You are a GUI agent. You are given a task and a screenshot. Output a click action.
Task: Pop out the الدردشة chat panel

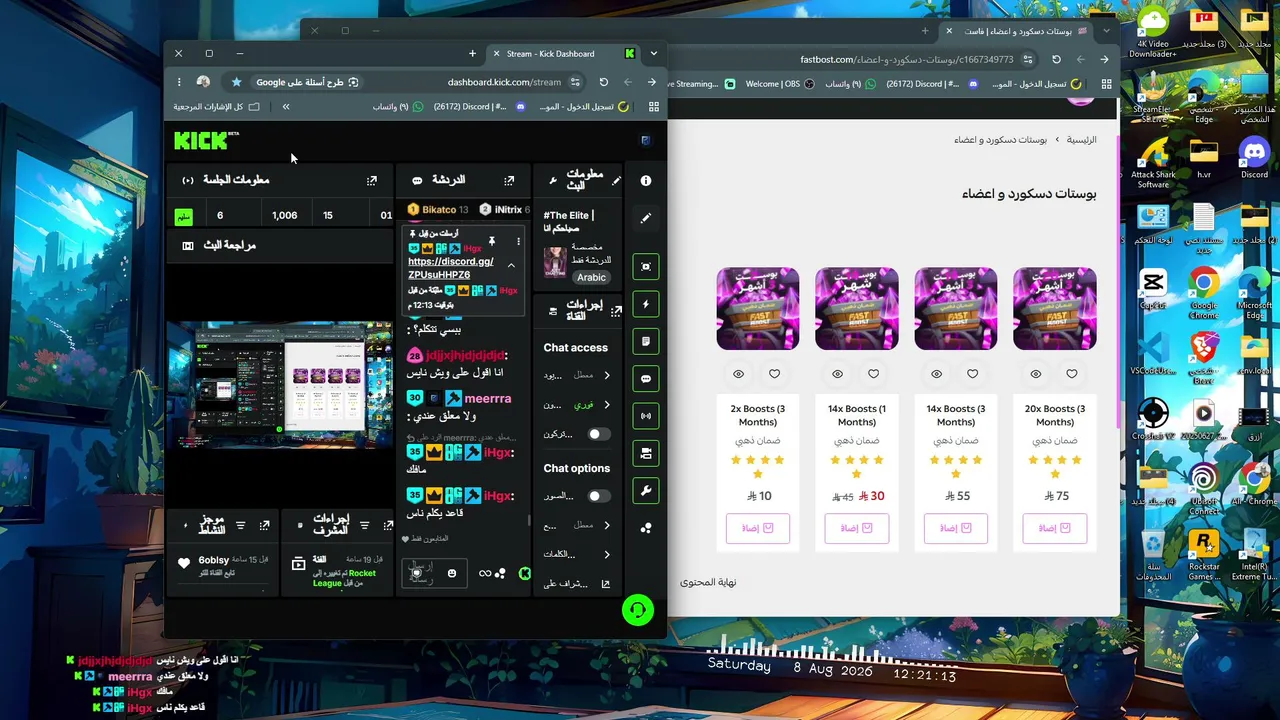[x=509, y=181]
